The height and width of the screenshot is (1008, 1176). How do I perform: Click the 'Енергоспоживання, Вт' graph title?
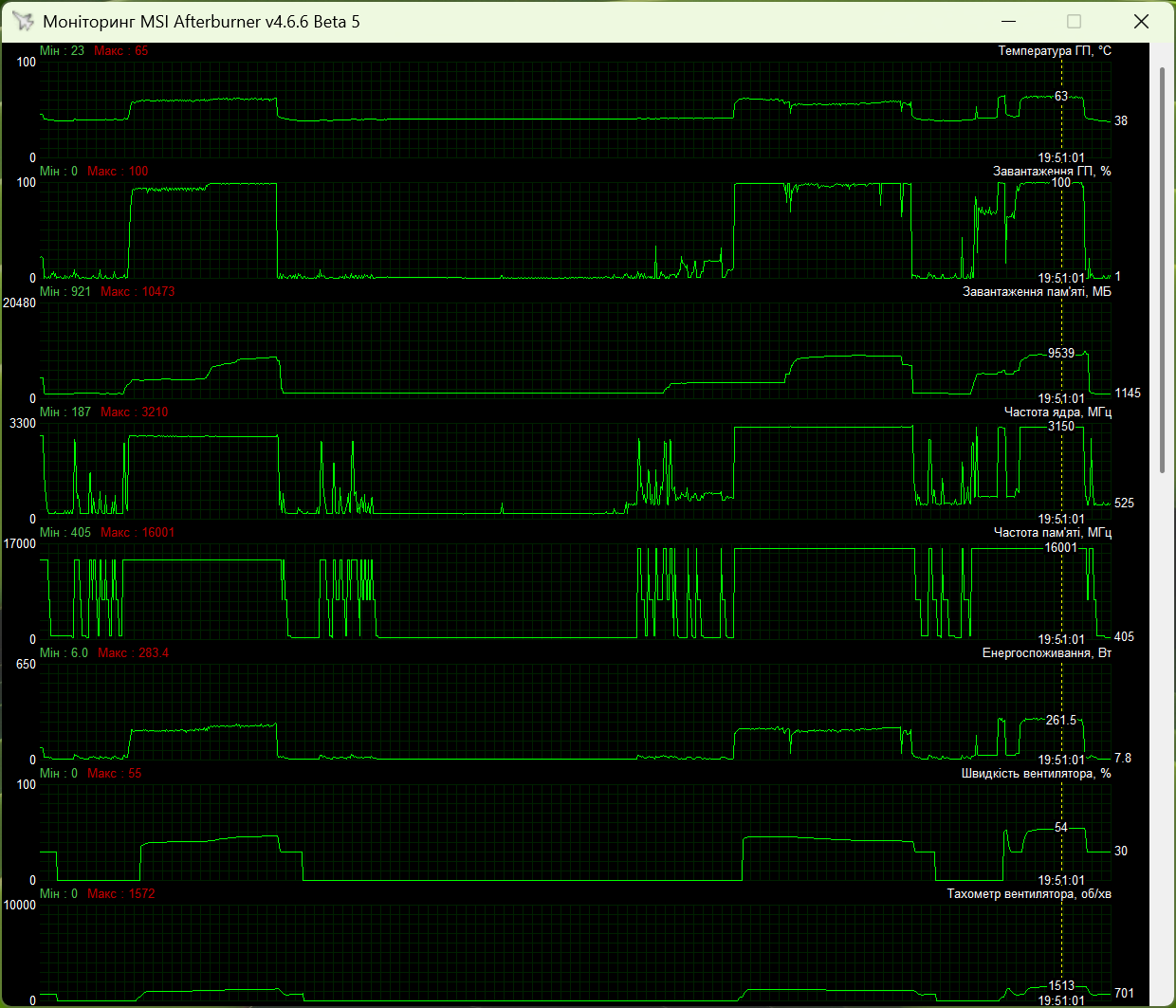[x=1047, y=653]
